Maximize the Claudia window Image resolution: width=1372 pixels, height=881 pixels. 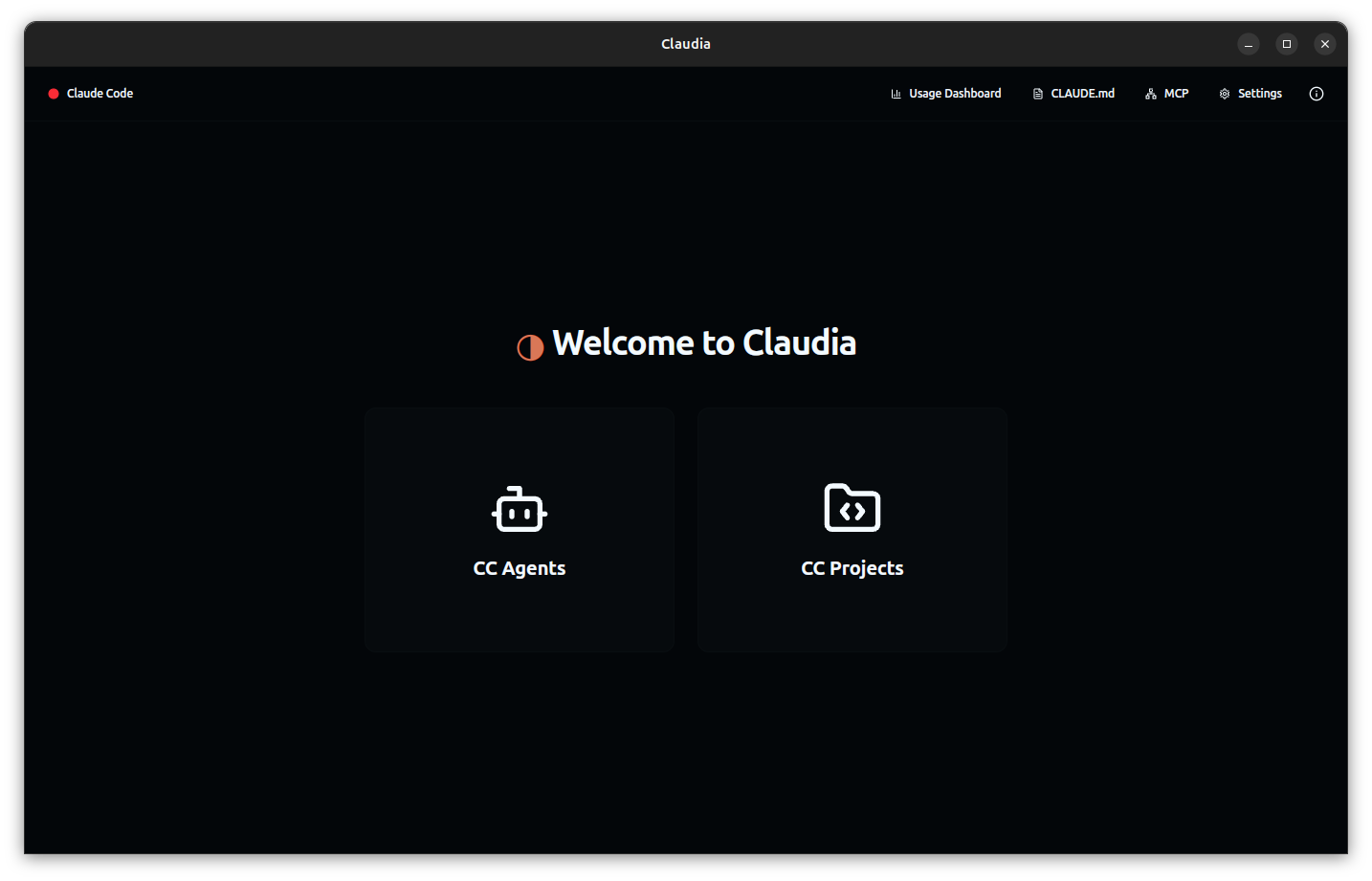1286,44
